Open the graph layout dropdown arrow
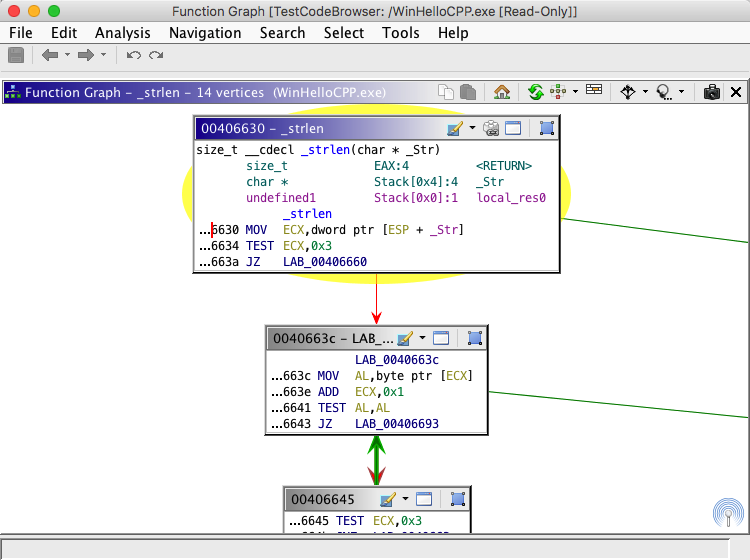This screenshot has width=750, height=560. tap(576, 92)
